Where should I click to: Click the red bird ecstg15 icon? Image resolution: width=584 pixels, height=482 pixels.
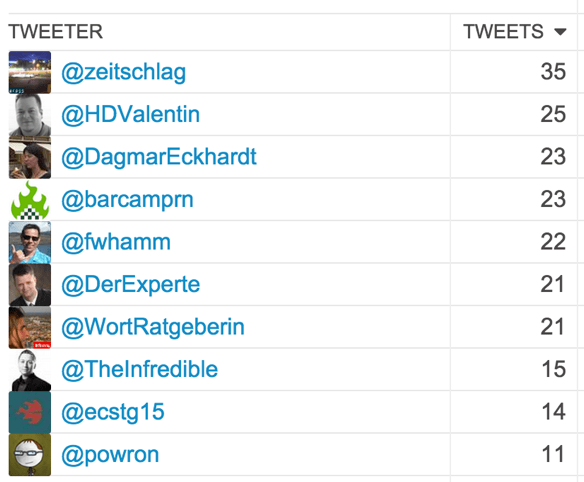pos(30,412)
